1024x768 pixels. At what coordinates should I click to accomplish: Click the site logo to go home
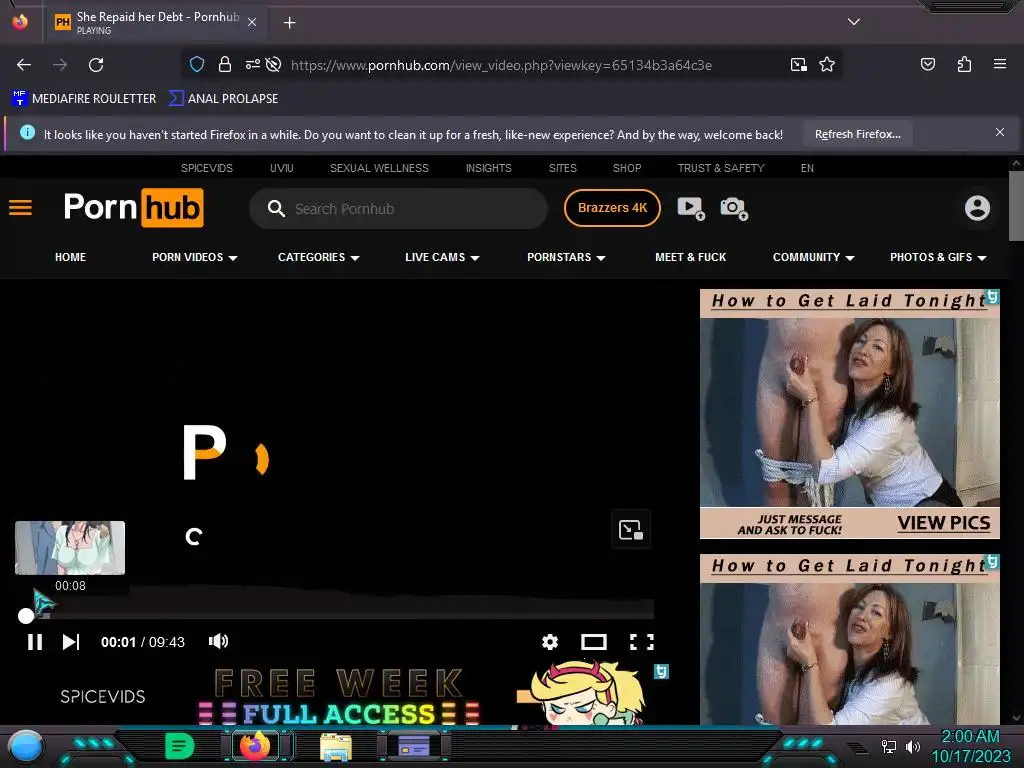click(133, 208)
